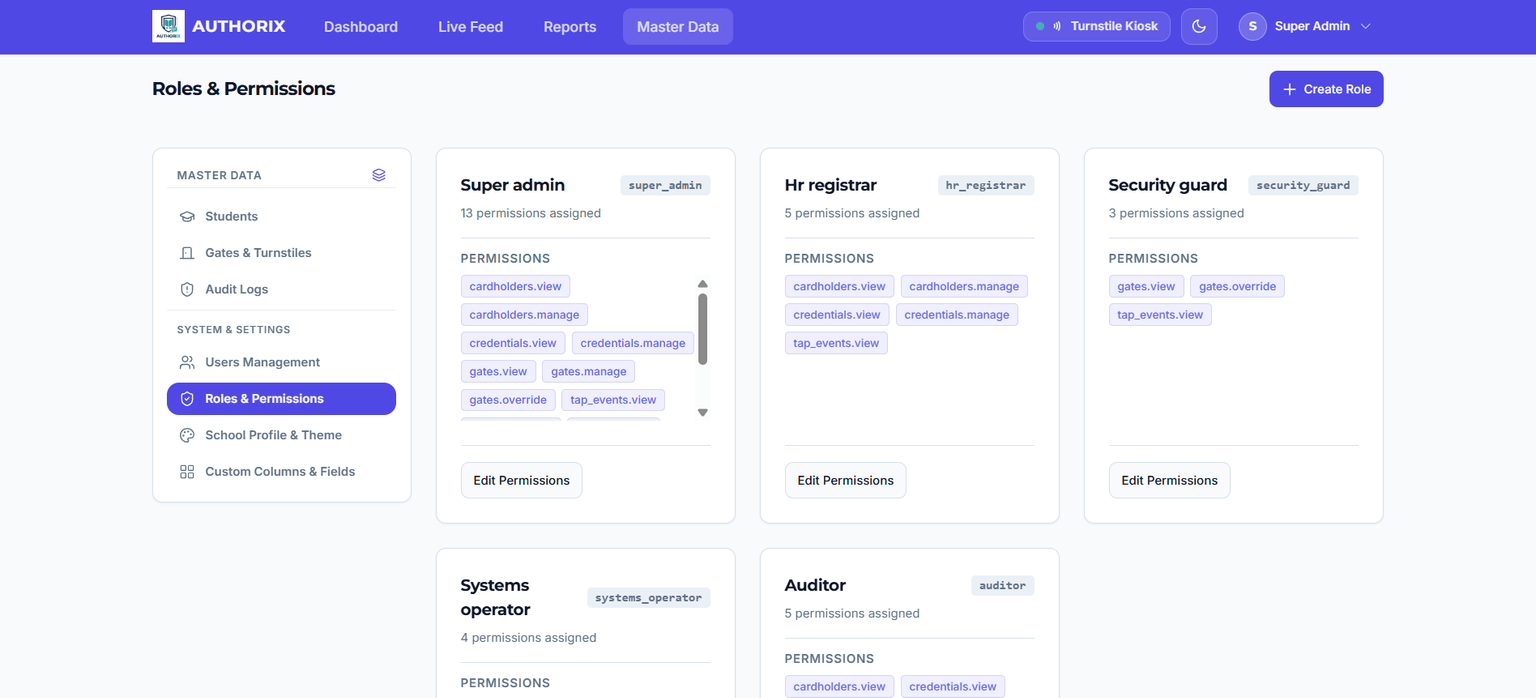This screenshot has width=1536, height=698.
Task: Open Custom Columns & Fields
Action: pos(281,471)
